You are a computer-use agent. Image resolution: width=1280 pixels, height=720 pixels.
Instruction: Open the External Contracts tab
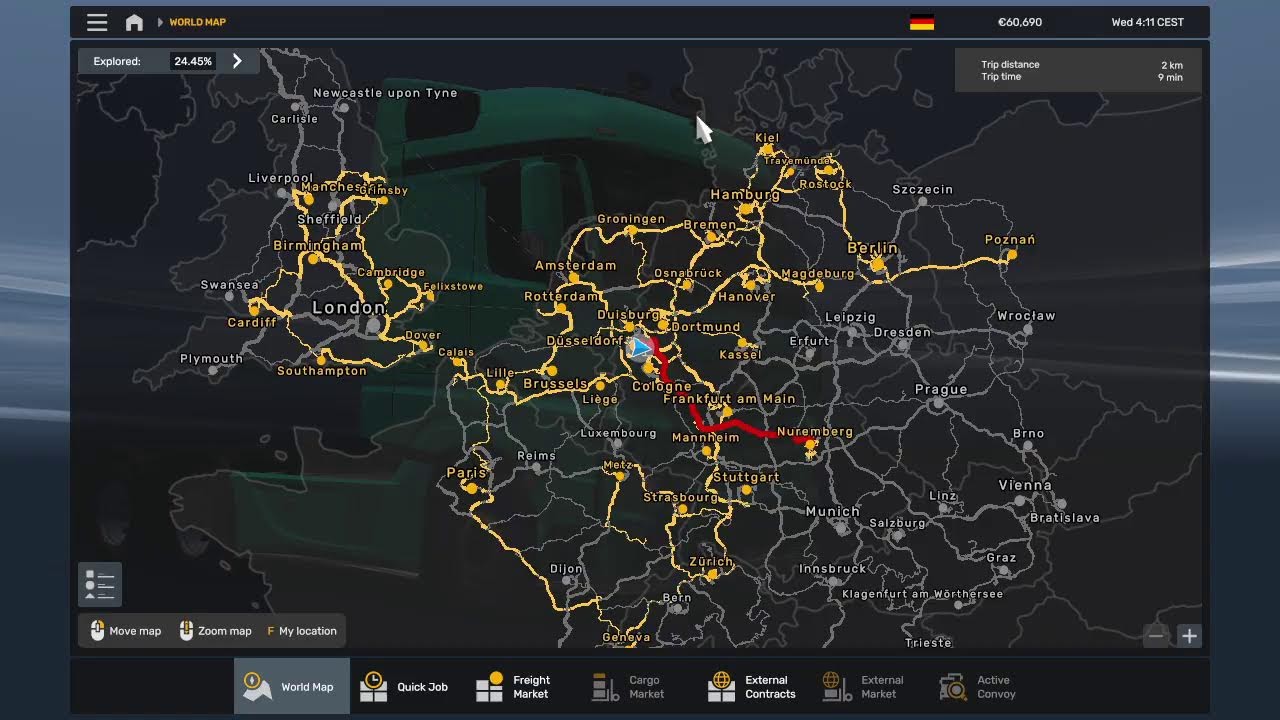click(x=752, y=686)
